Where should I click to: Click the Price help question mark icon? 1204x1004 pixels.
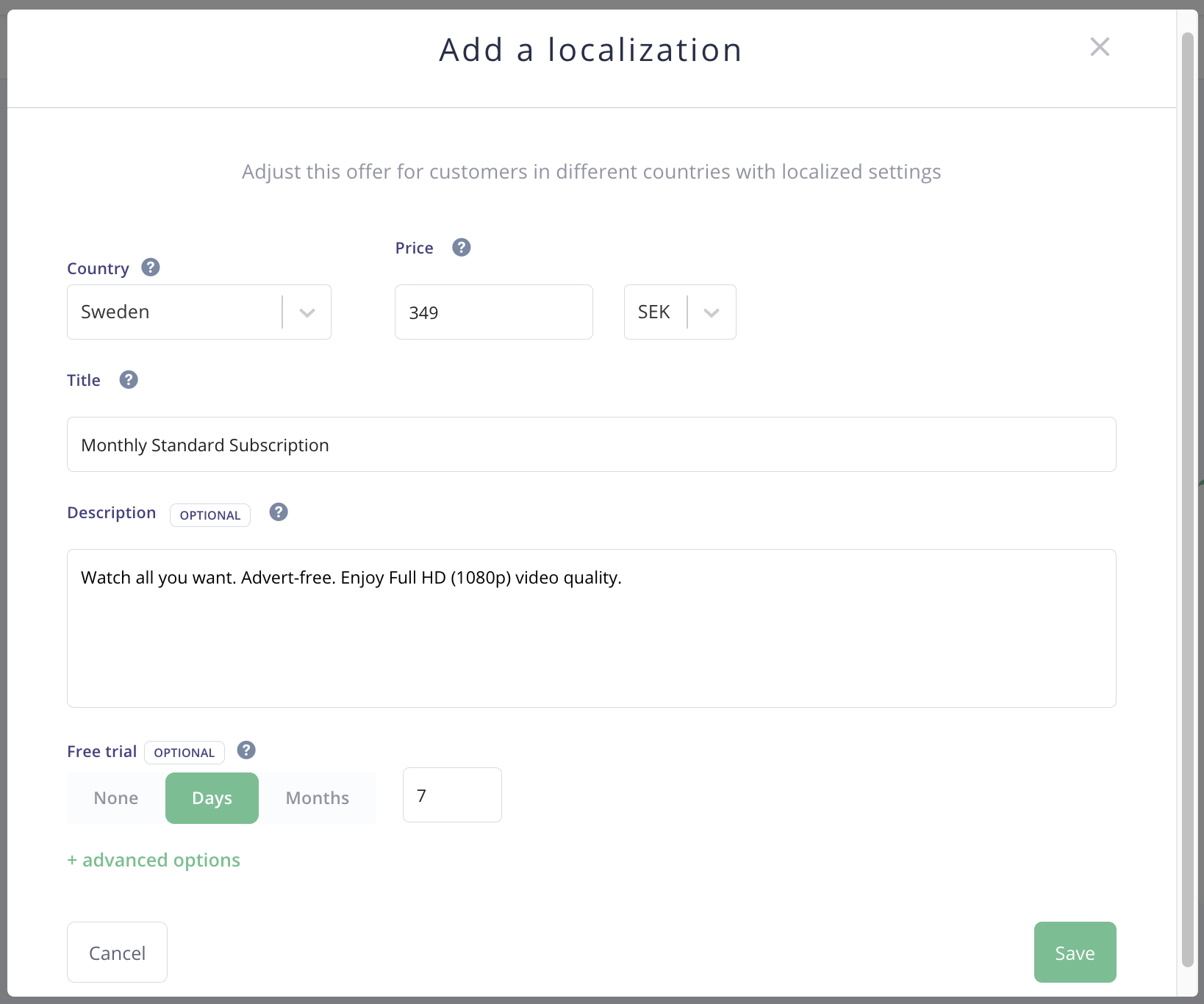point(462,248)
